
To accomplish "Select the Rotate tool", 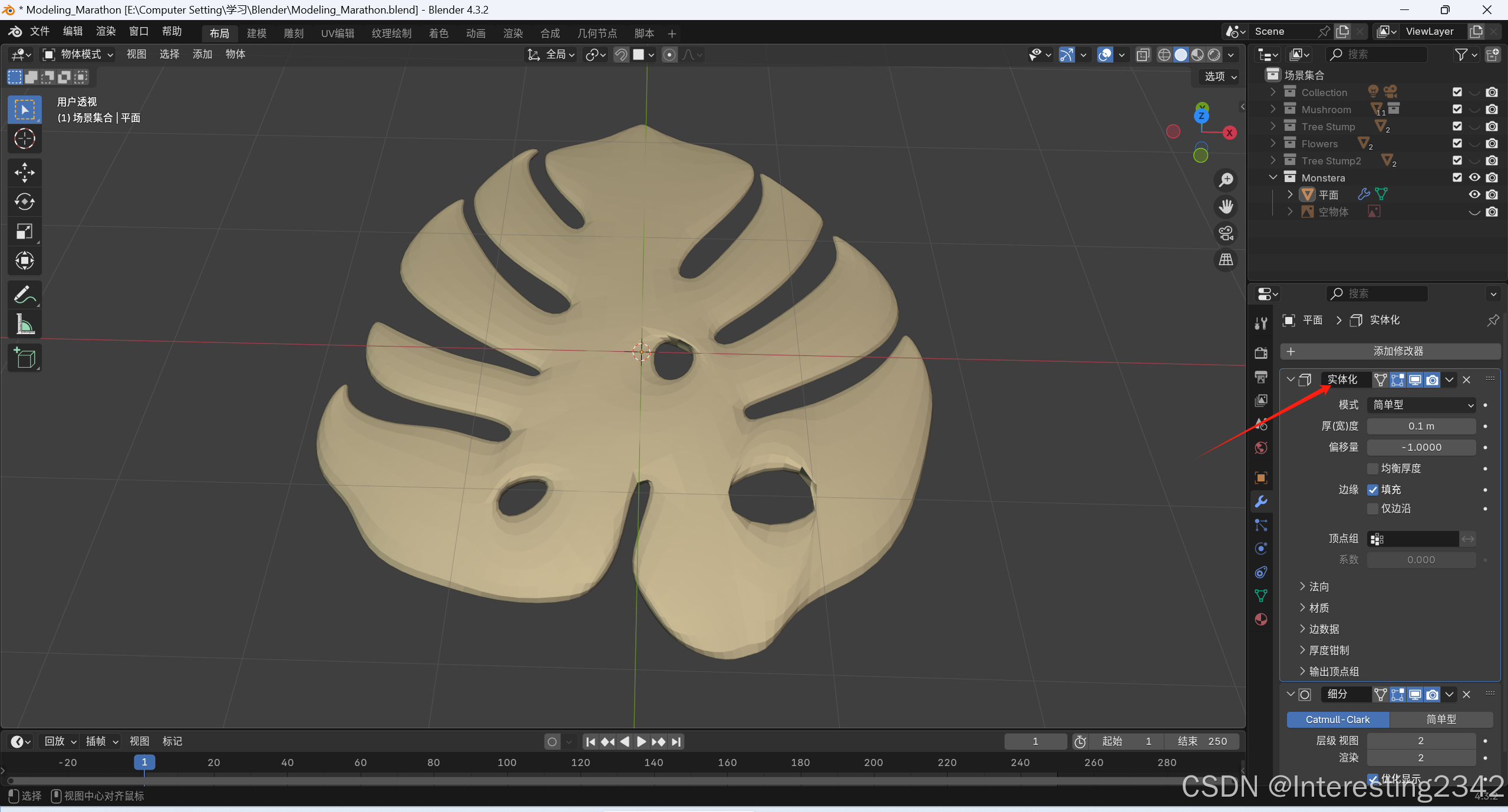I will click(x=24, y=202).
